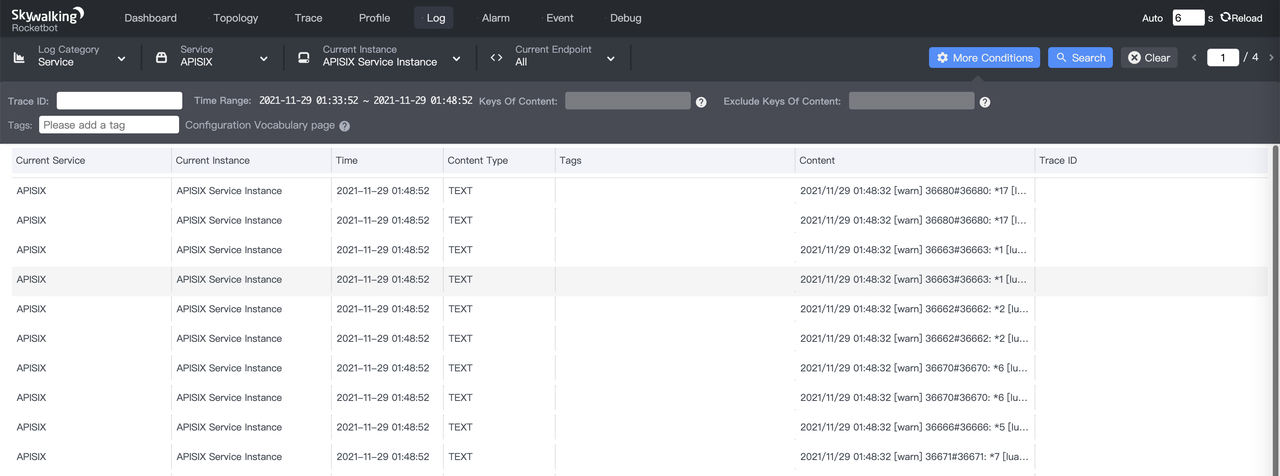Click help icon beside Keys Of Content

coord(701,102)
